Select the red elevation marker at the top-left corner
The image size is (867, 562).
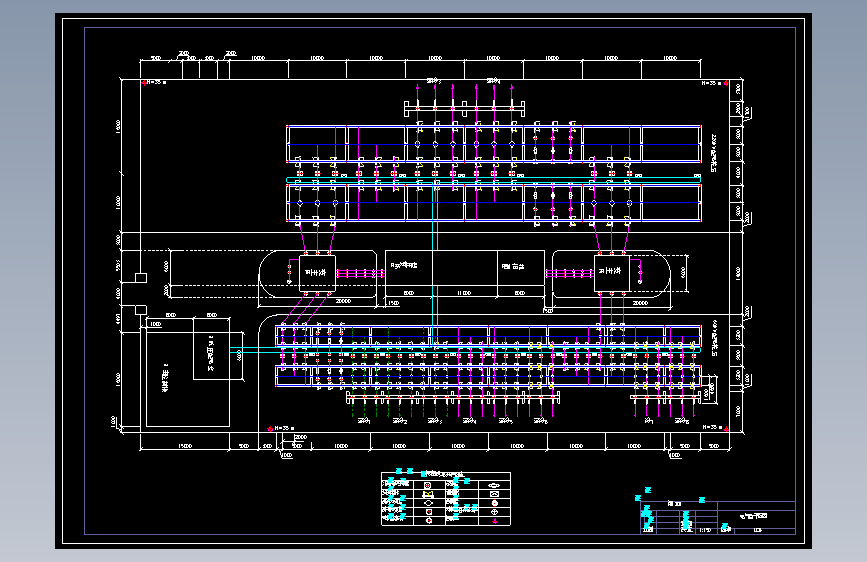(144, 83)
